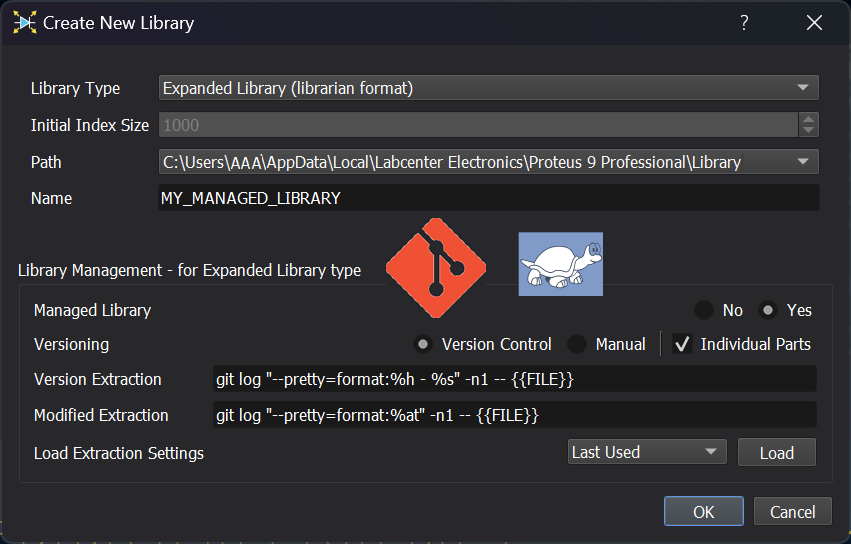Click the Proteus application icon in title bar
Screen dimensions: 851x544
(24, 23)
